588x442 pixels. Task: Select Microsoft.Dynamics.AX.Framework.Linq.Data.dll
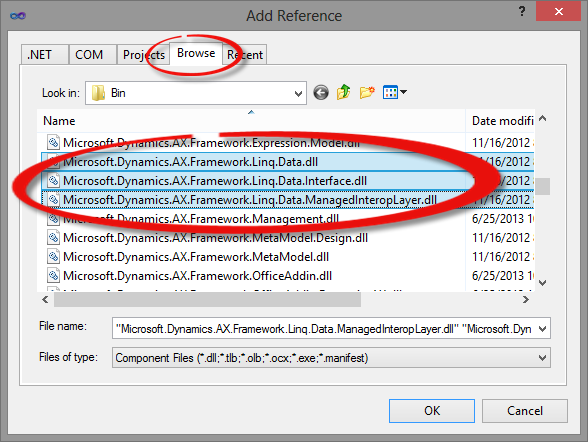click(190, 162)
